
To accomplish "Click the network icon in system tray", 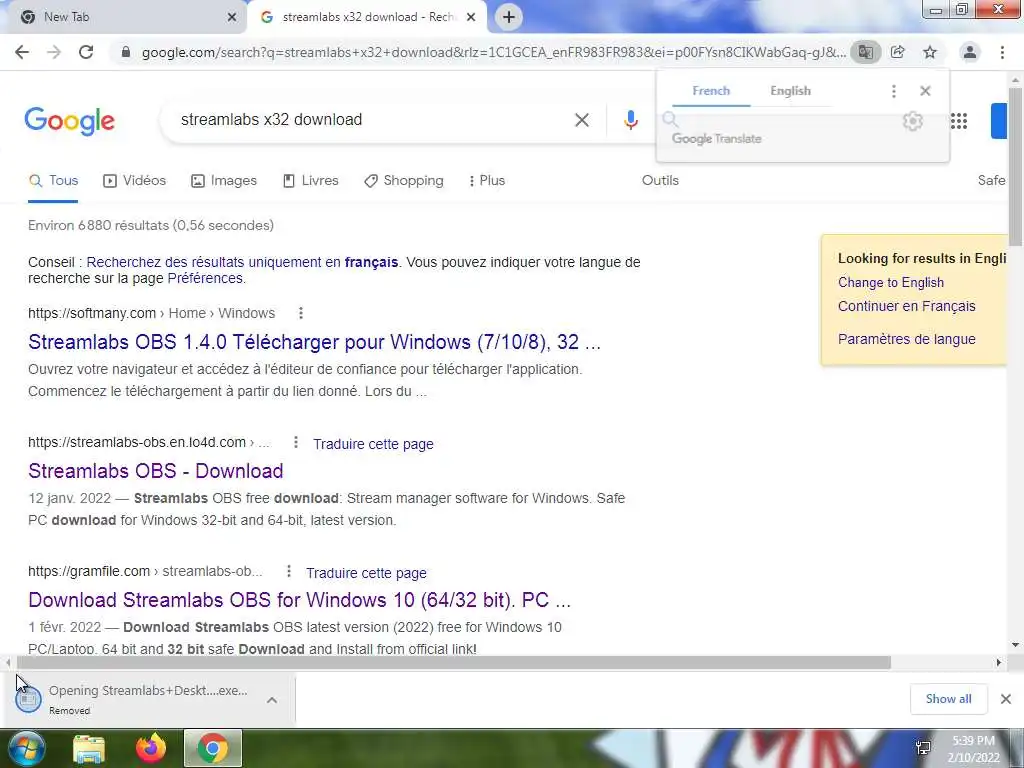I will click(x=923, y=748).
